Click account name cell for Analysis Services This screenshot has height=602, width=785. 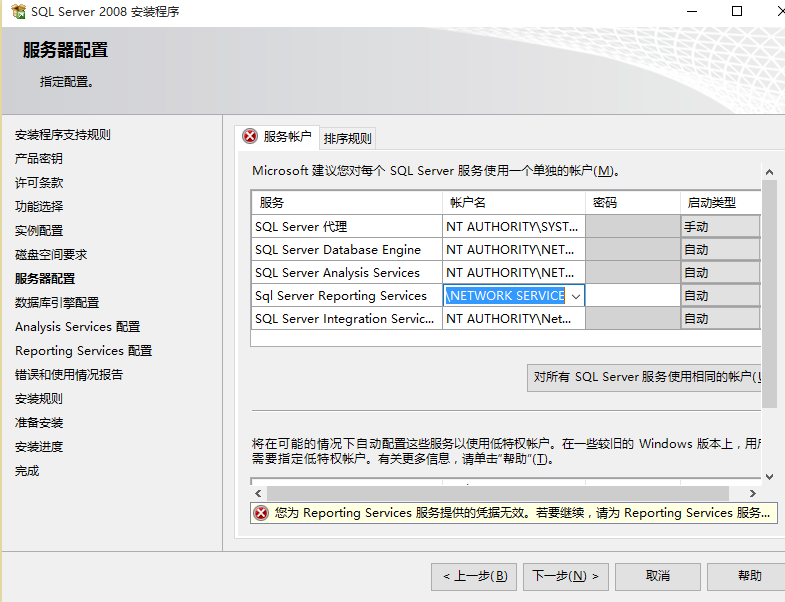(x=514, y=272)
